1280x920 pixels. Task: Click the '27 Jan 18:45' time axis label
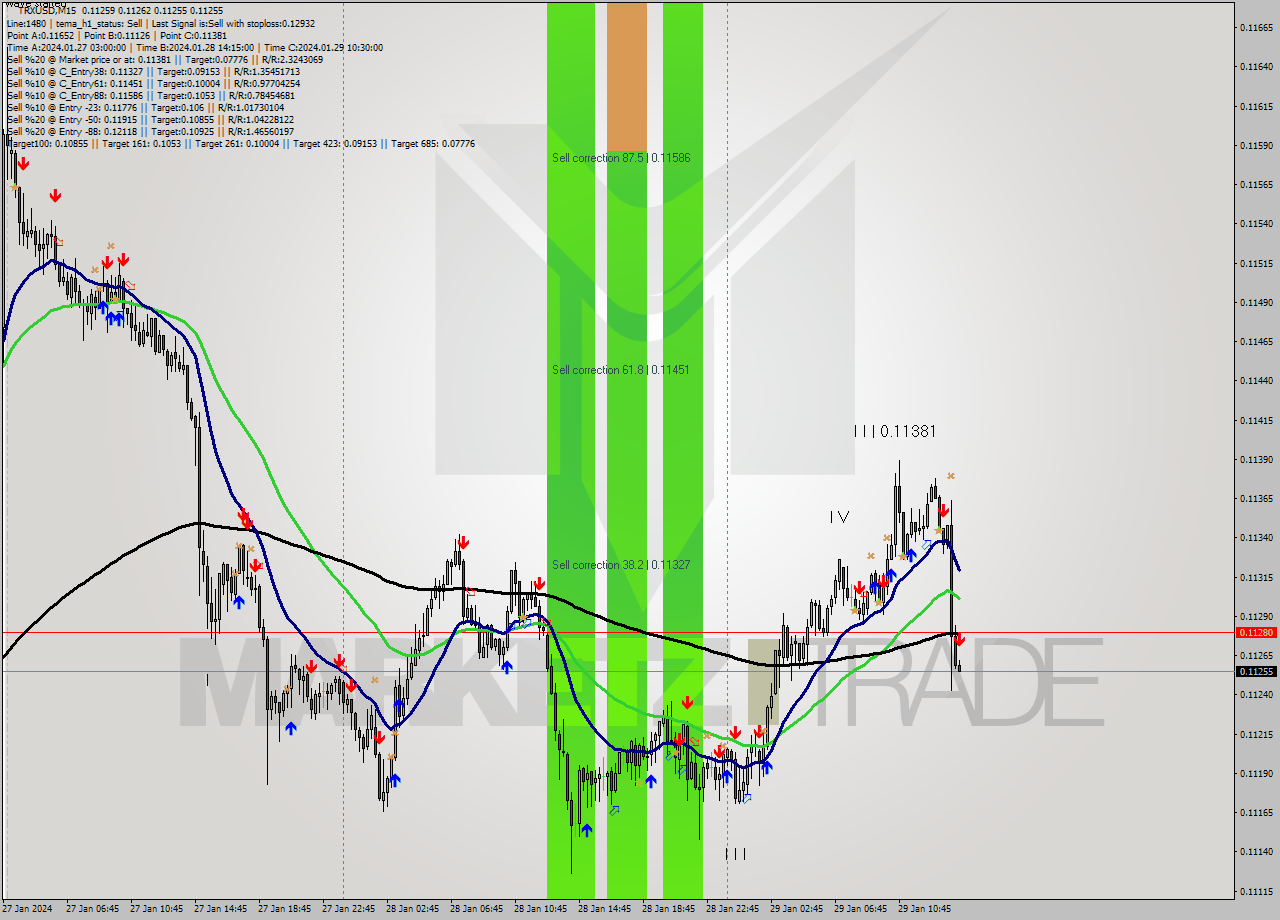tap(285, 909)
